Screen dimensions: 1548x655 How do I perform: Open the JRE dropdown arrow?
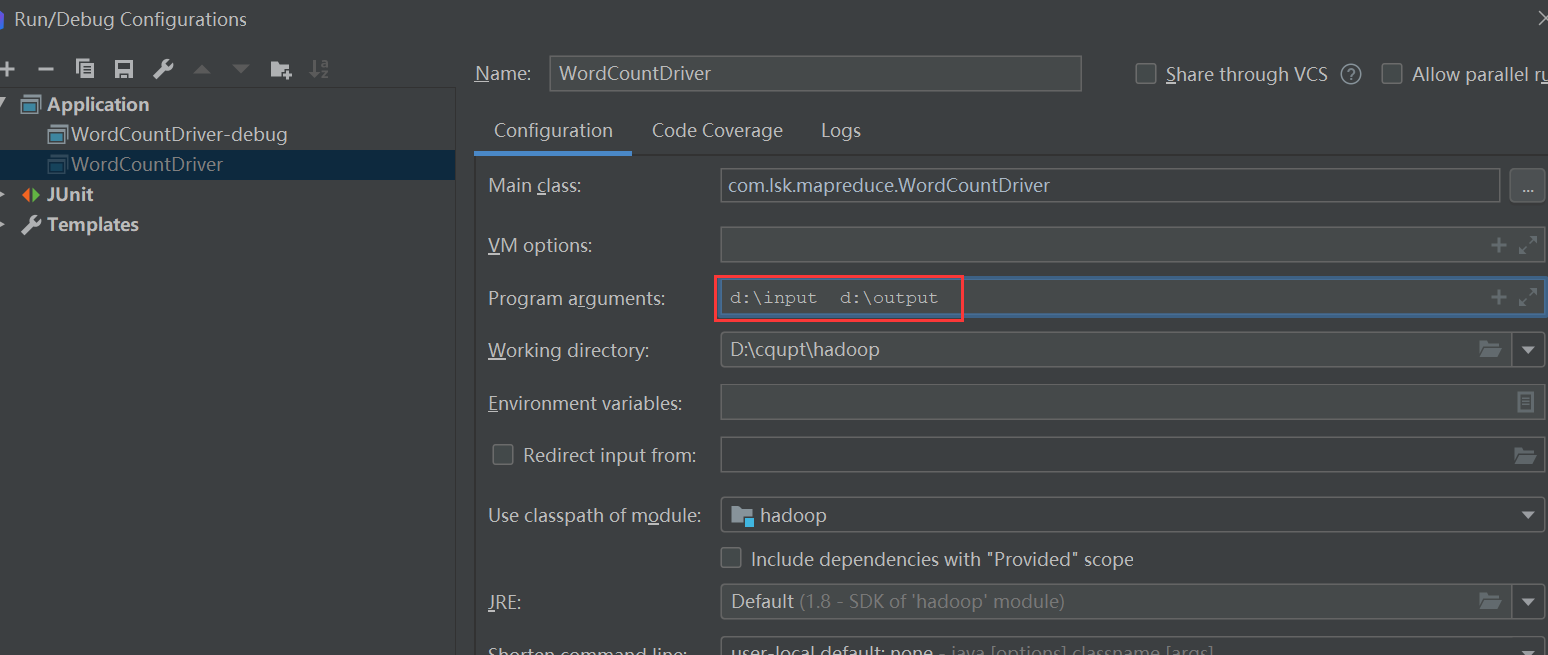point(1527,601)
